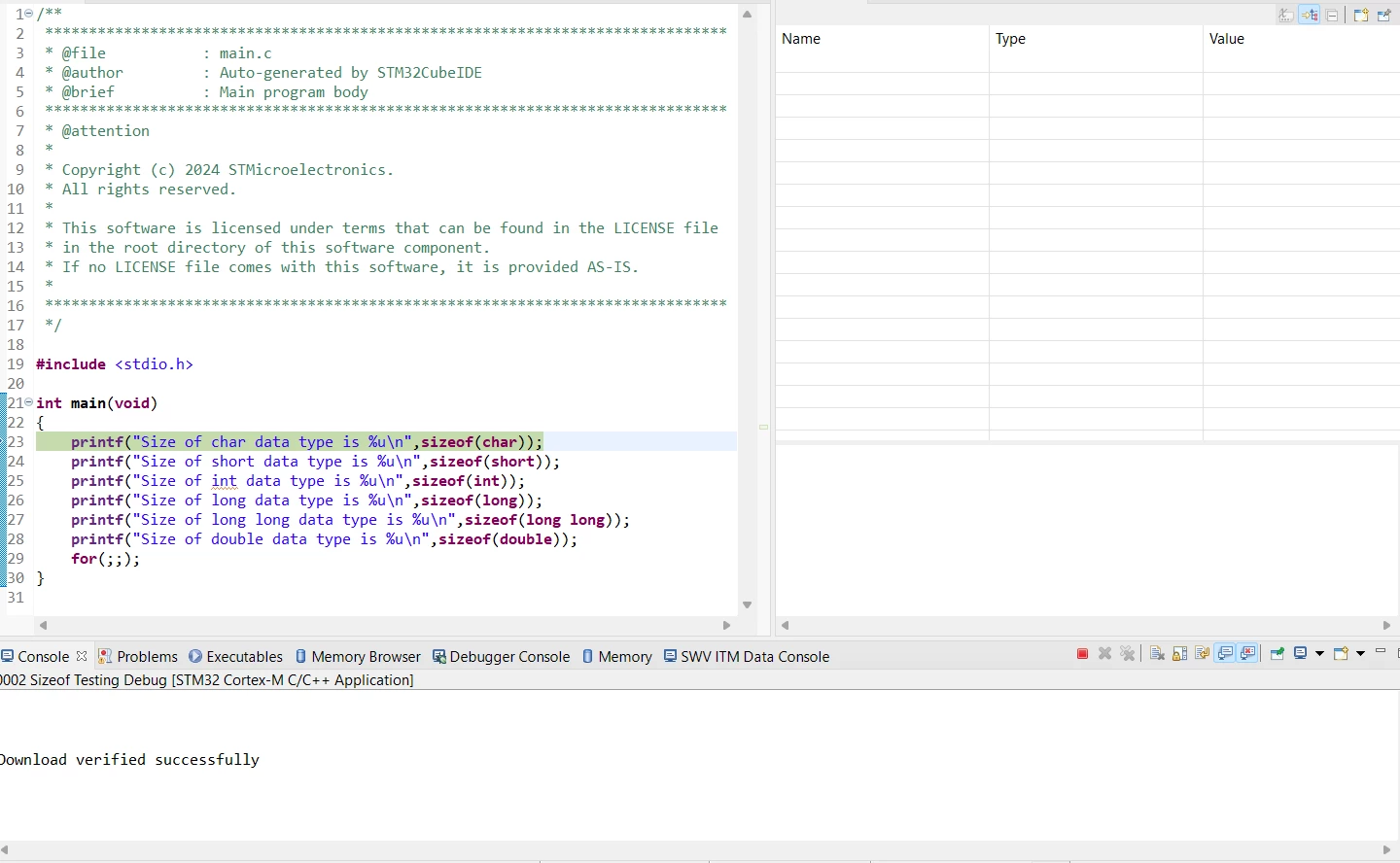Image resolution: width=1400 pixels, height=863 pixels.
Task: Click the editor vertical scrollbar up arrow
Action: [x=747, y=14]
